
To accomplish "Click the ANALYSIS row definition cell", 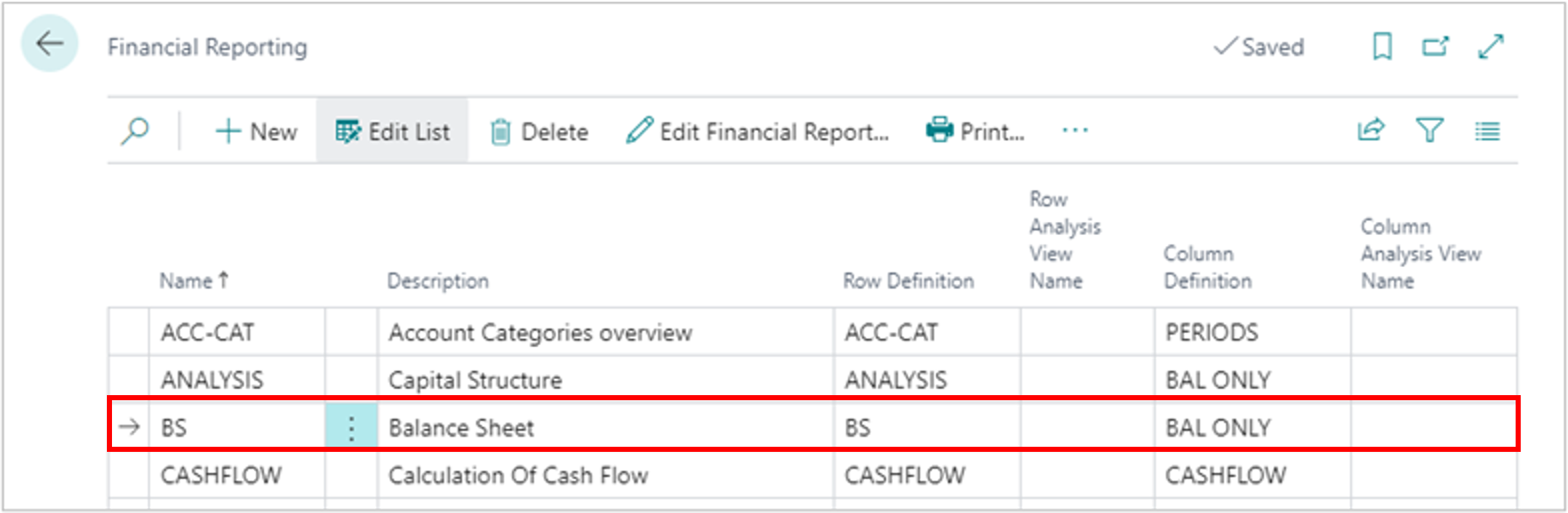I will tap(895, 380).
